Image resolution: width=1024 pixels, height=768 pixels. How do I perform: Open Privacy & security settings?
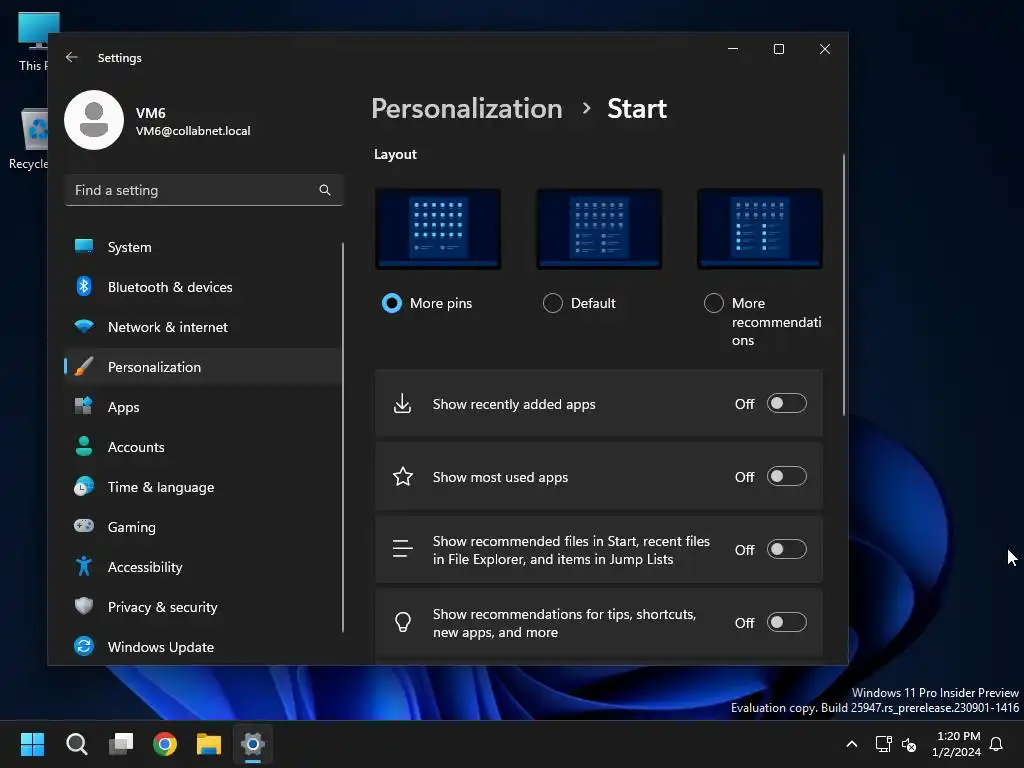coord(203,607)
